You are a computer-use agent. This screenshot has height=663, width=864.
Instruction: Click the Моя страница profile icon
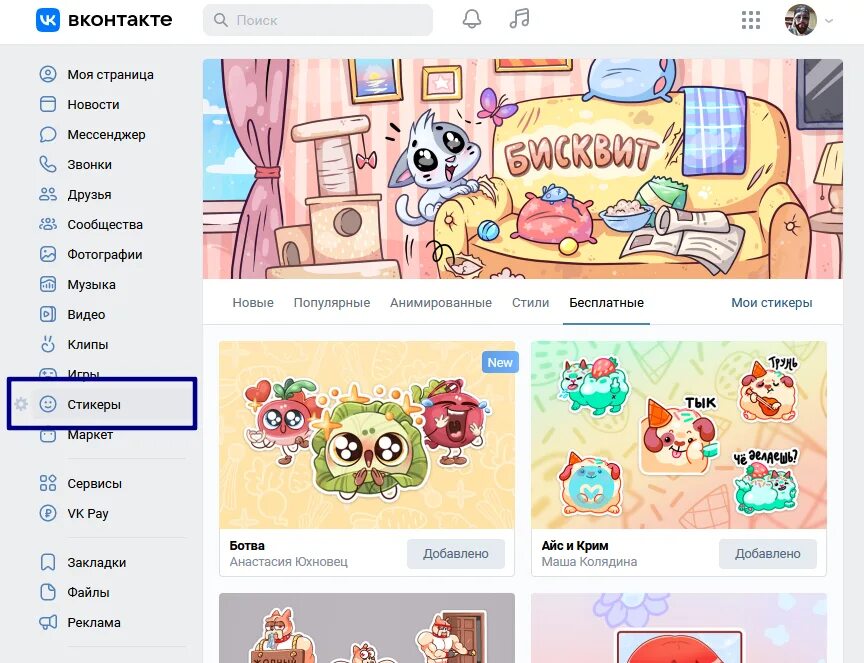(x=48, y=74)
